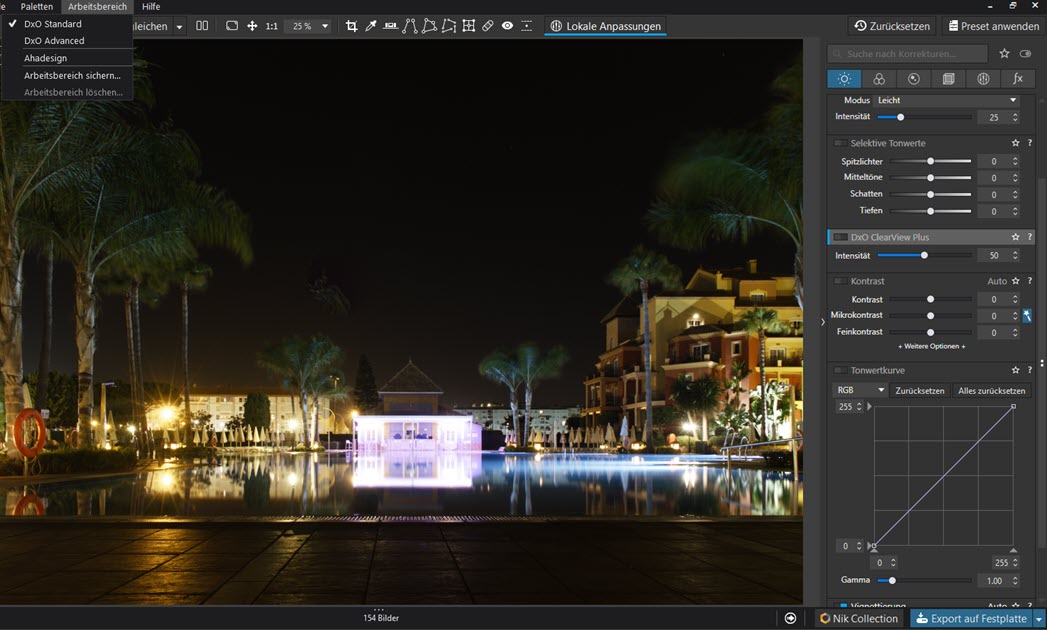Click the Mikrokontrast slider handle
The width and height of the screenshot is (1047, 630).
(x=930, y=315)
